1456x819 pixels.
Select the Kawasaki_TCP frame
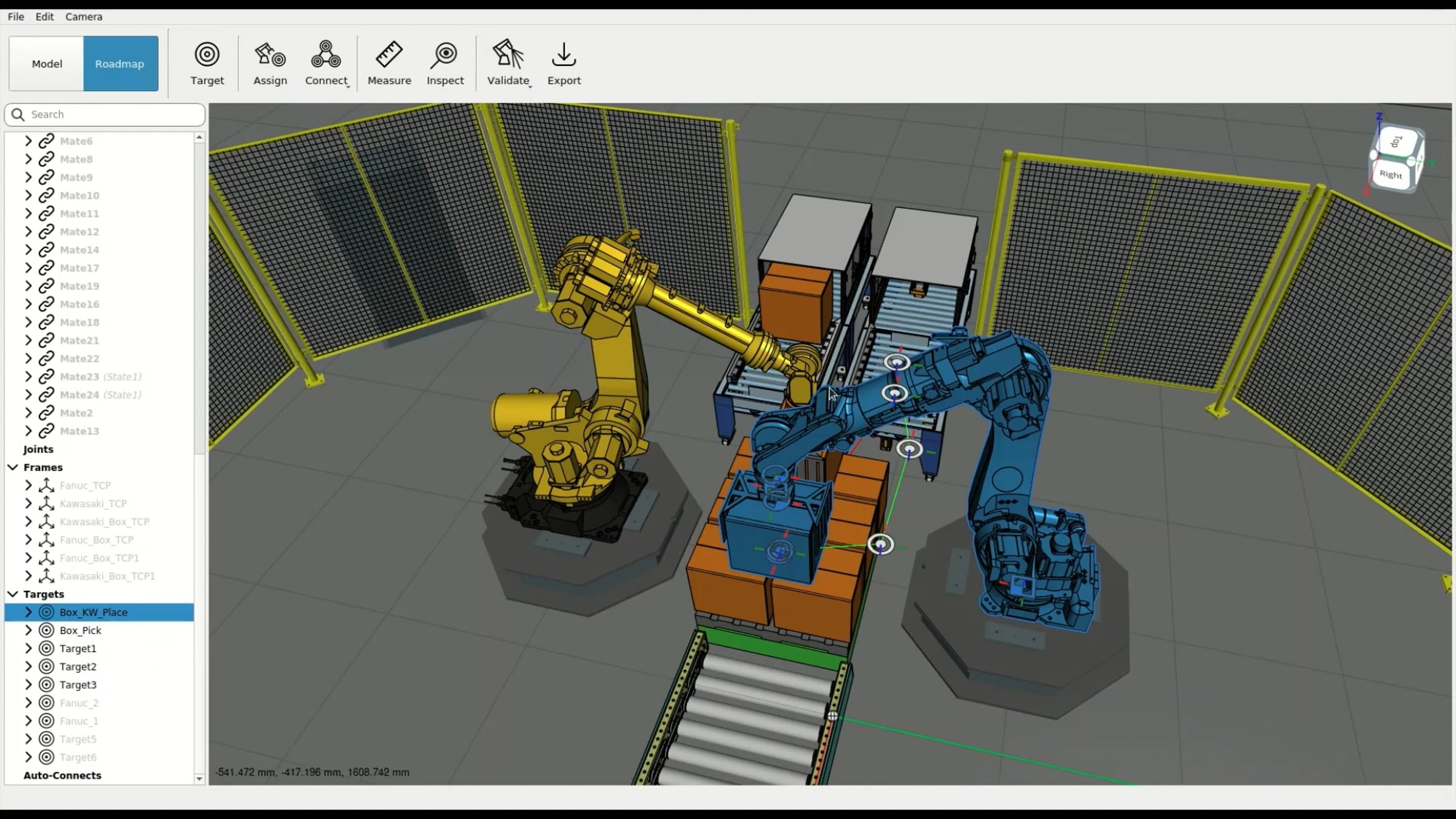click(x=93, y=504)
